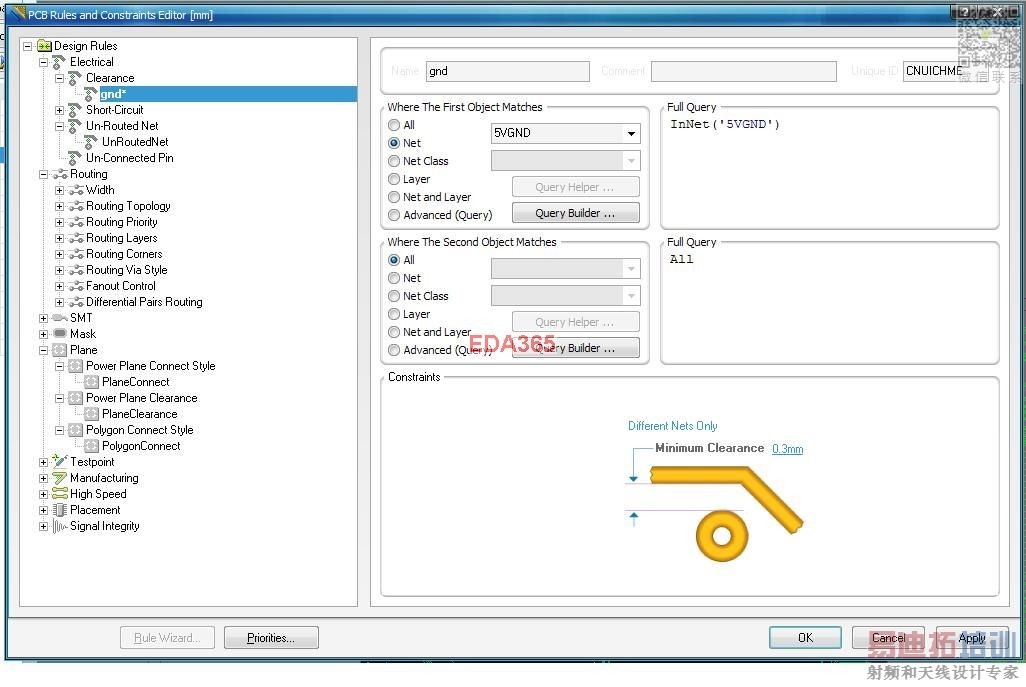
Task: Select Net Class for second object
Action: pyautogui.click(x=394, y=296)
